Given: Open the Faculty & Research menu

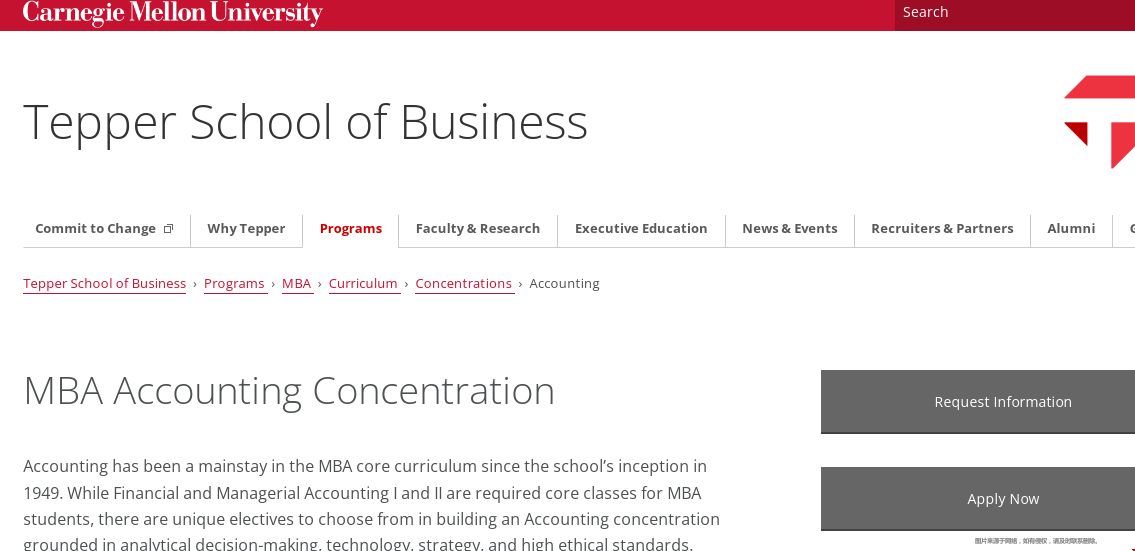Looking at the screenshot, I should (x=478, y=229).
